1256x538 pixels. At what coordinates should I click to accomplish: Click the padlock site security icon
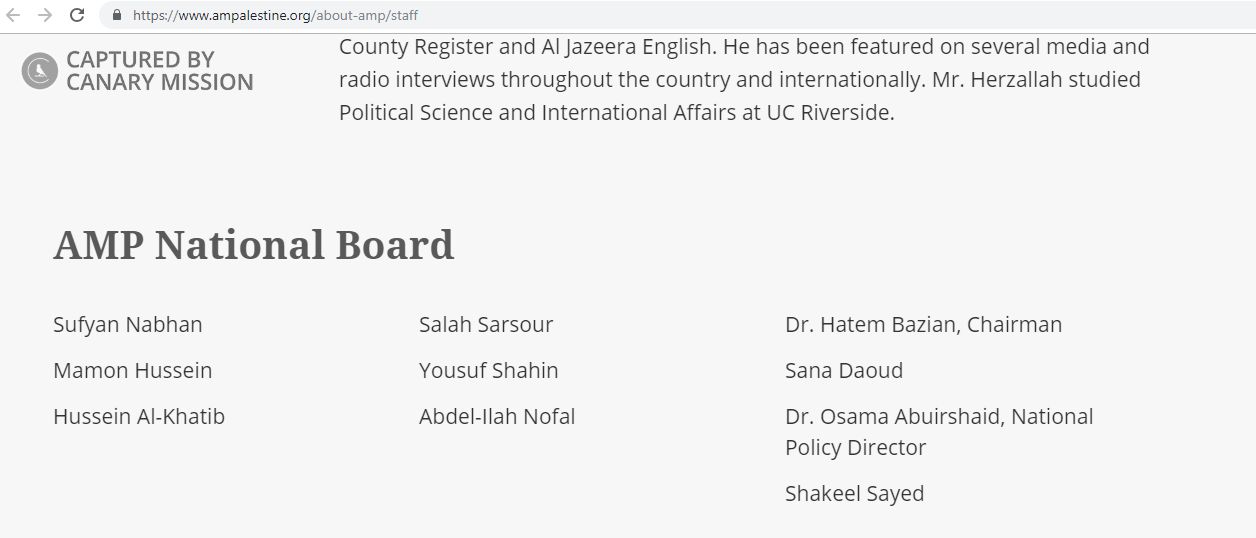click(117, 15)
